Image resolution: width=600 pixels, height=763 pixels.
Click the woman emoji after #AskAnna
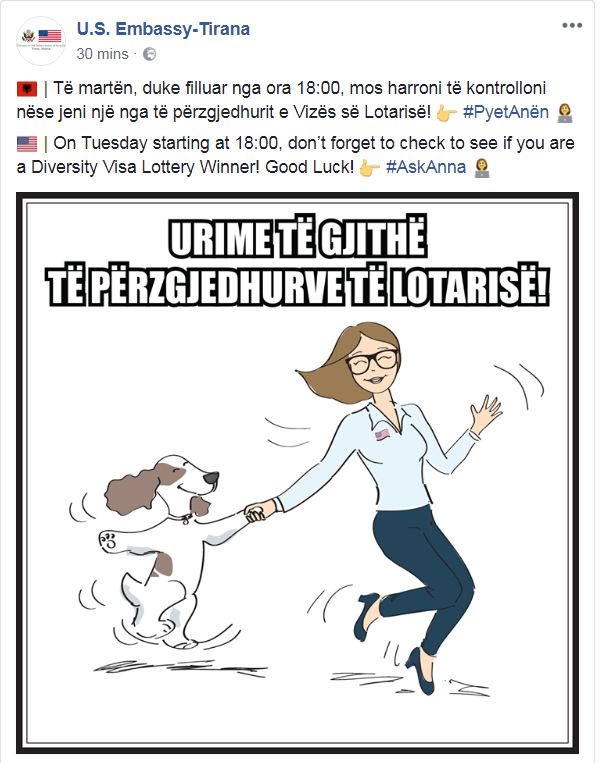click(481, 168)
